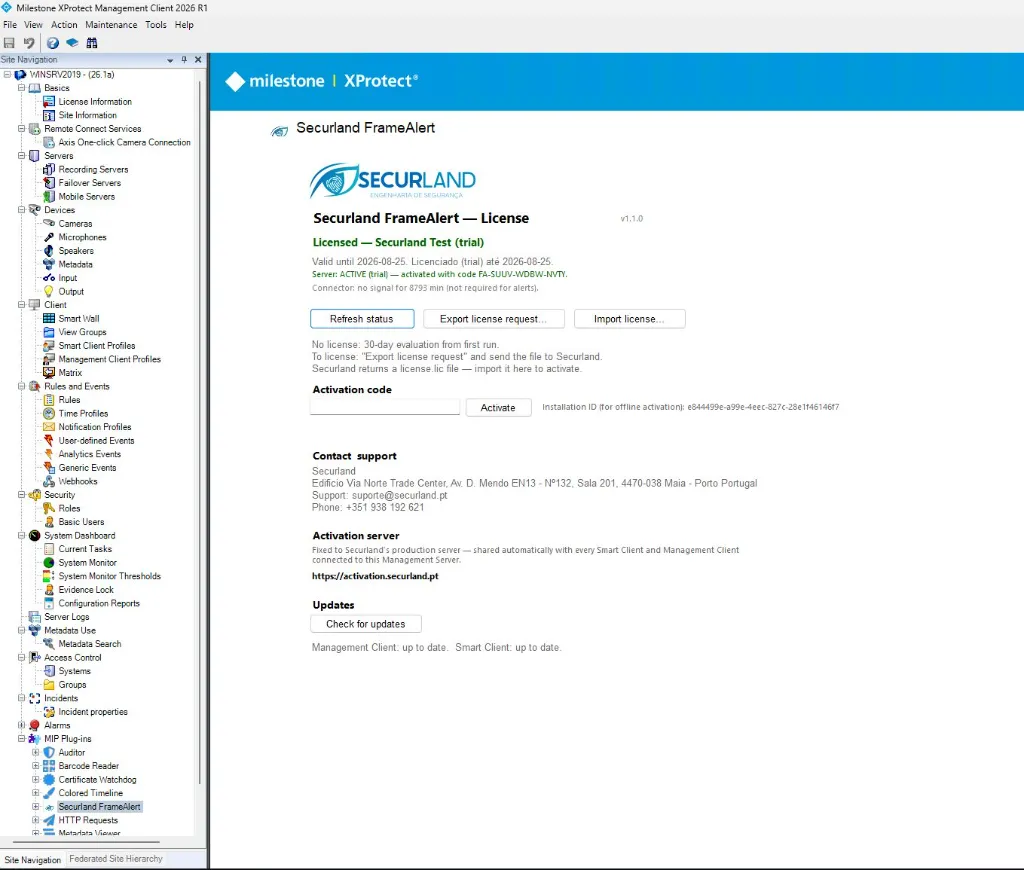Collapse the Basics tree node
Screen dimensions: 1024x870
tap(22, 88)
